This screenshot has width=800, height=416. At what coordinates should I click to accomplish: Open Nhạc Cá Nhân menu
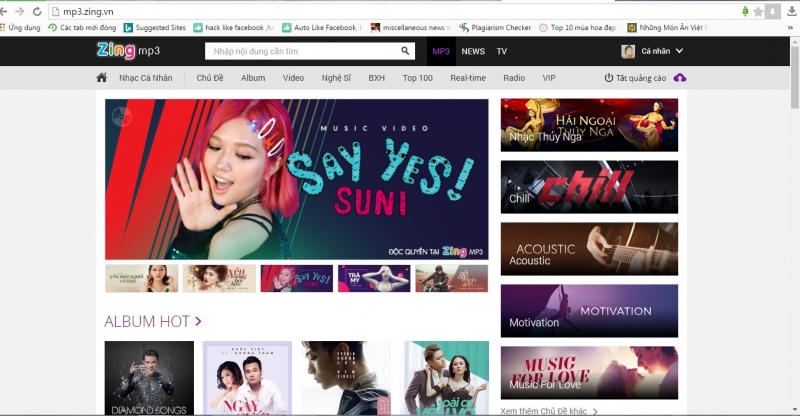[x=145, y=78]
